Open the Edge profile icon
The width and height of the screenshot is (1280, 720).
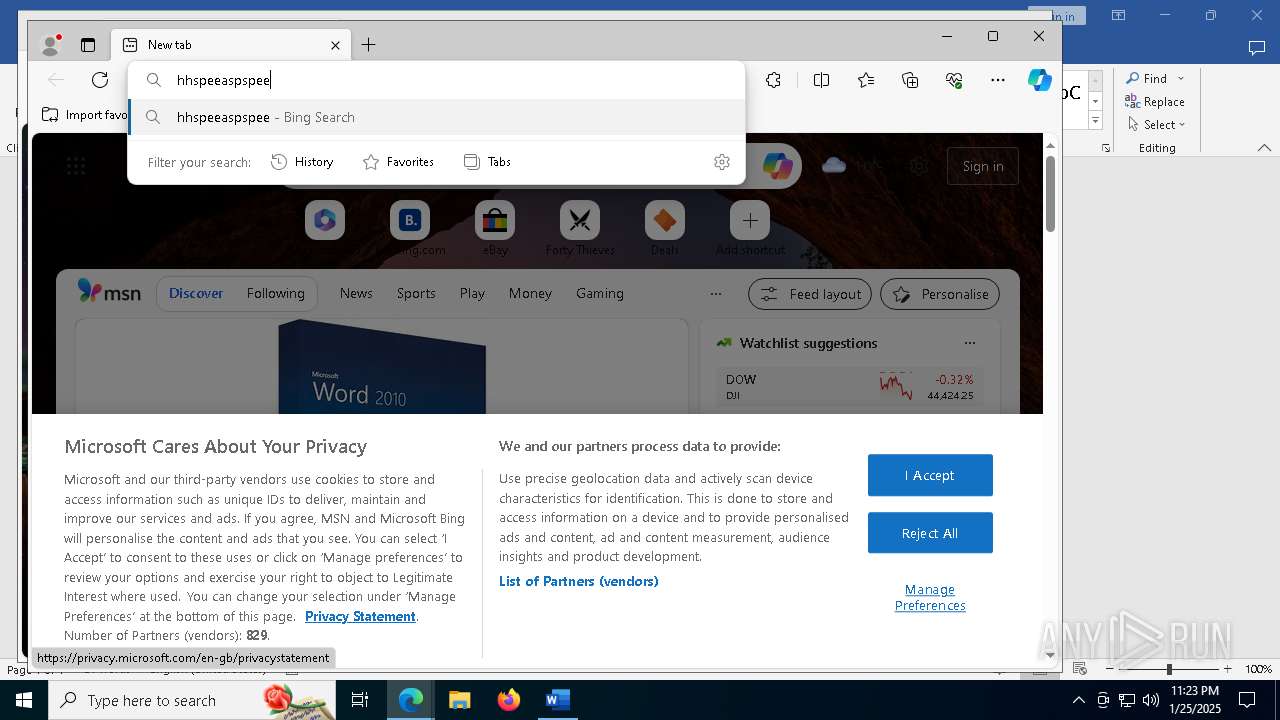point(50,45)
